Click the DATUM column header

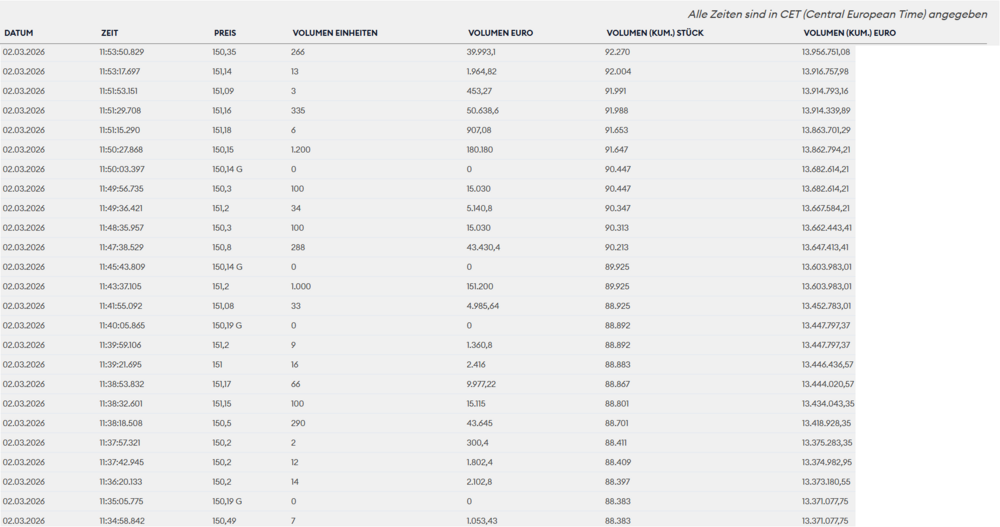pos(18,33)
